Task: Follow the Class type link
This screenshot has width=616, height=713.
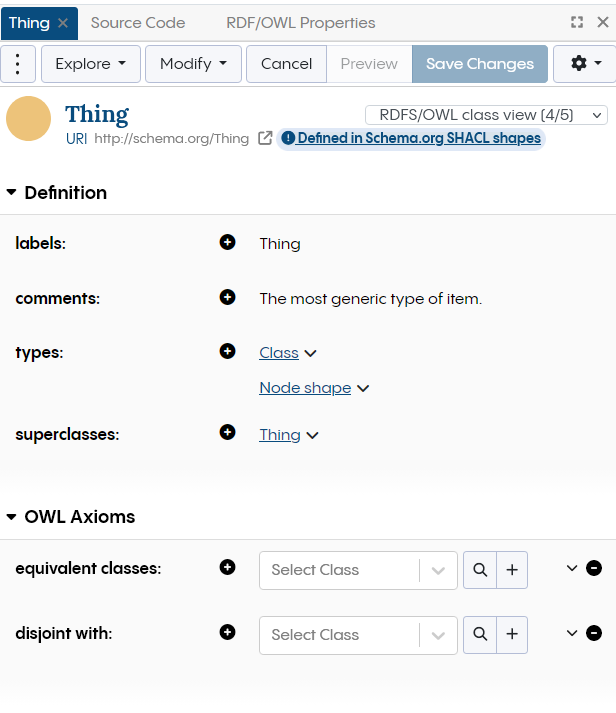Action: [x=279, y=353]
